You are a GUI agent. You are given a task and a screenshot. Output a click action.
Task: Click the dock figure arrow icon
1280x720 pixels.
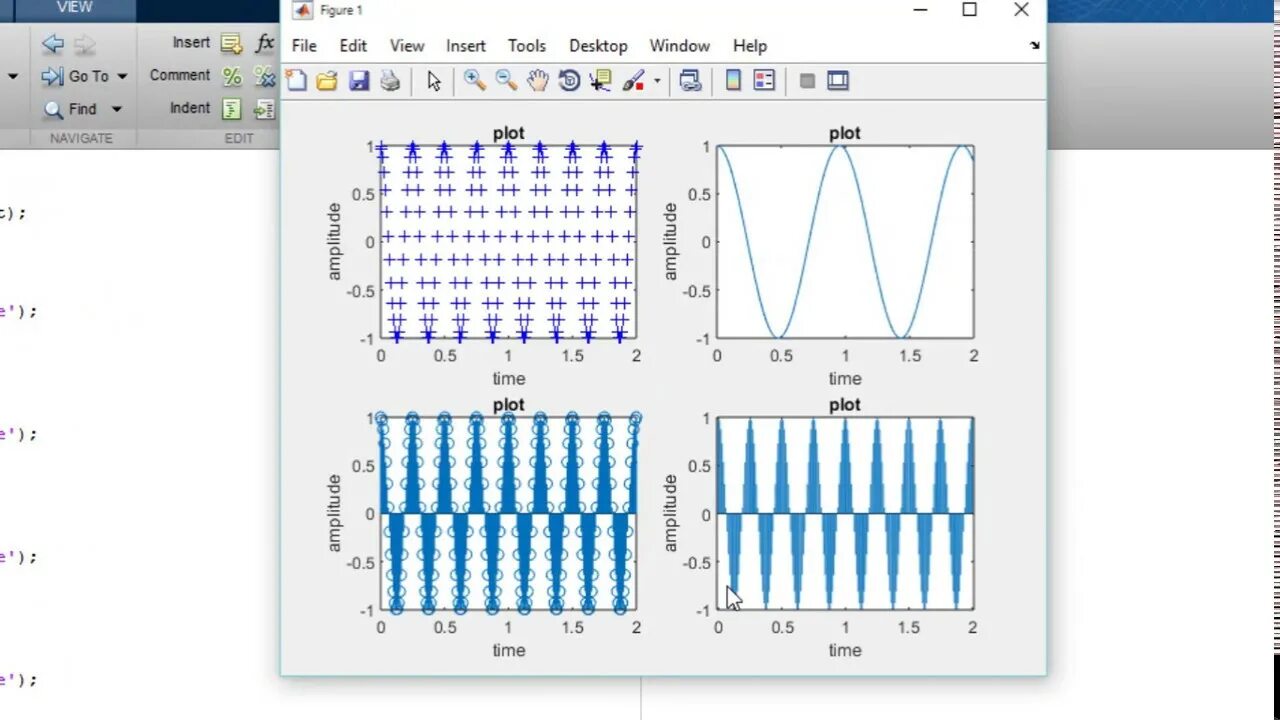[1034, 46]
